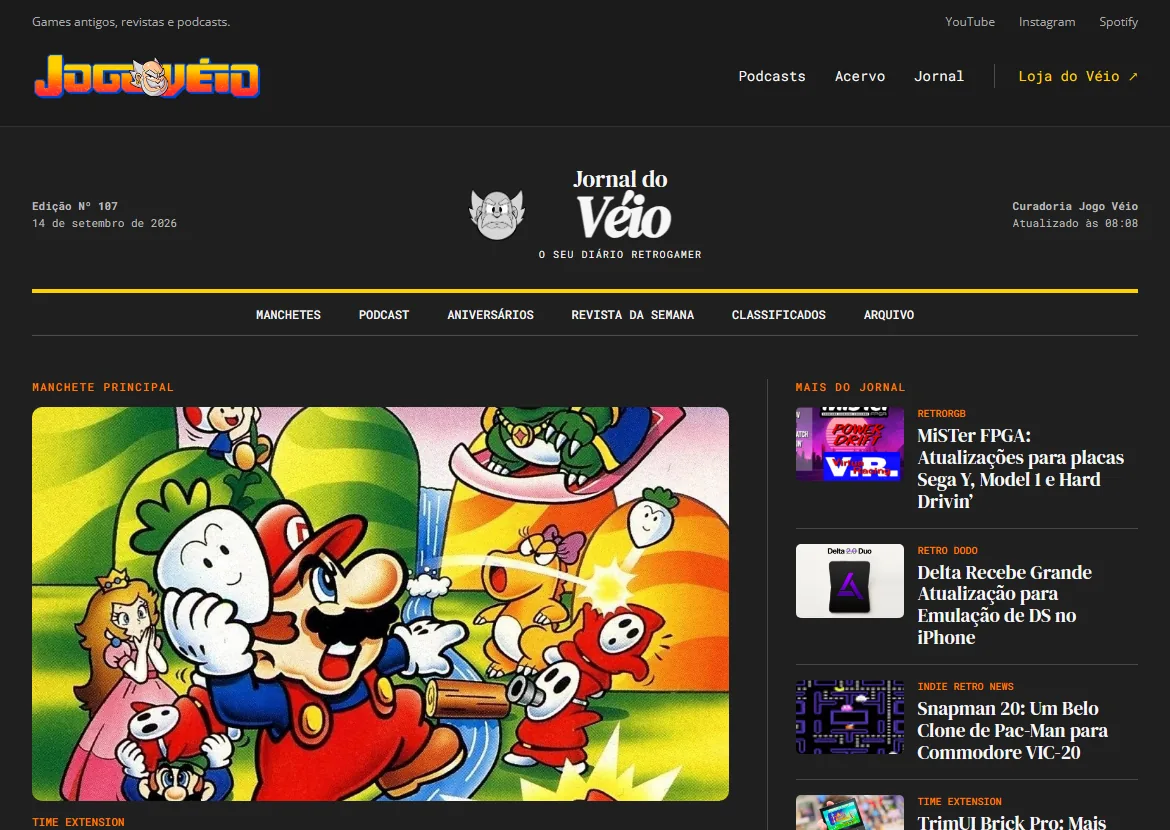
Task: Click Games antigos, revistas e podcasts tagline
Action: pyautogui.click(x=131, y=22)
